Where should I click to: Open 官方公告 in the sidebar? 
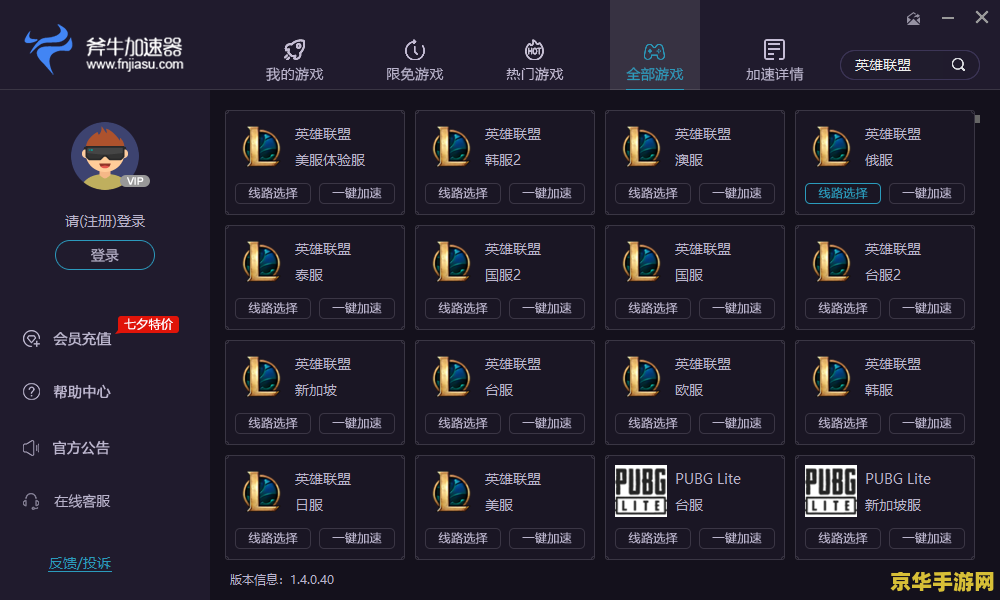[66, 448]
